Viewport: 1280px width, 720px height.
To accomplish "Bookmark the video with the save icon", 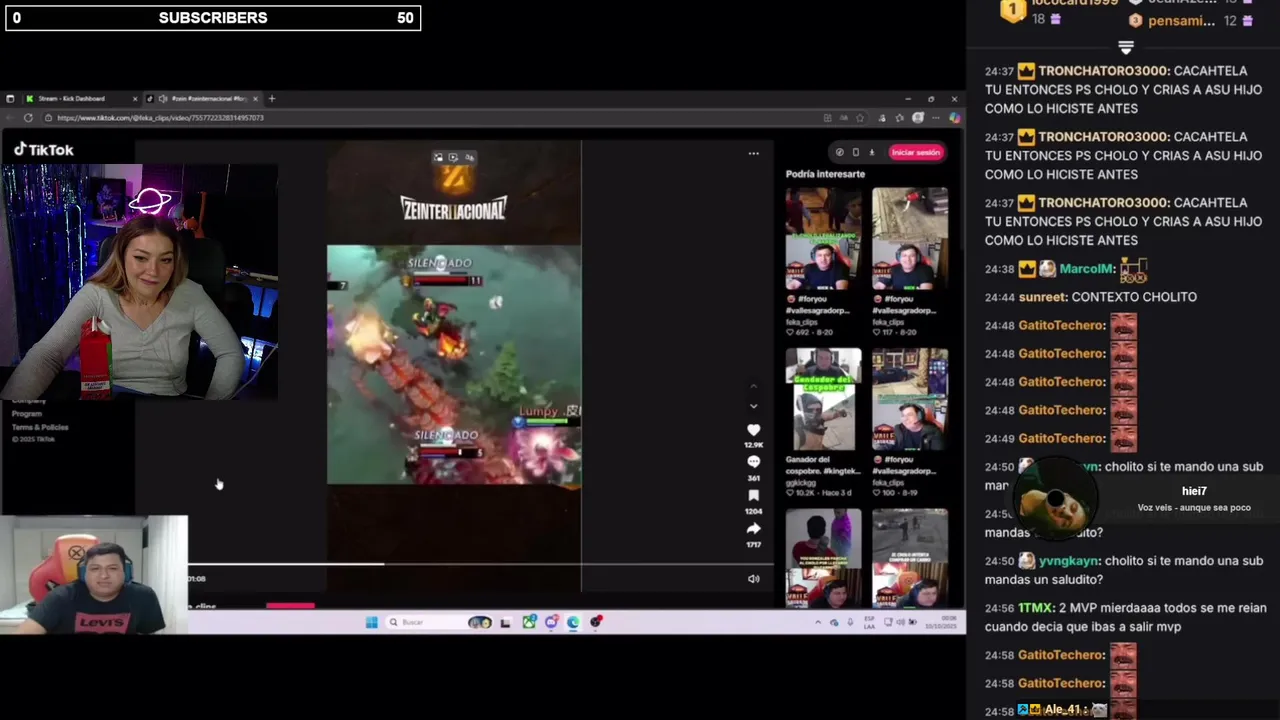I will pyautogui.click(x=753, y=495).
